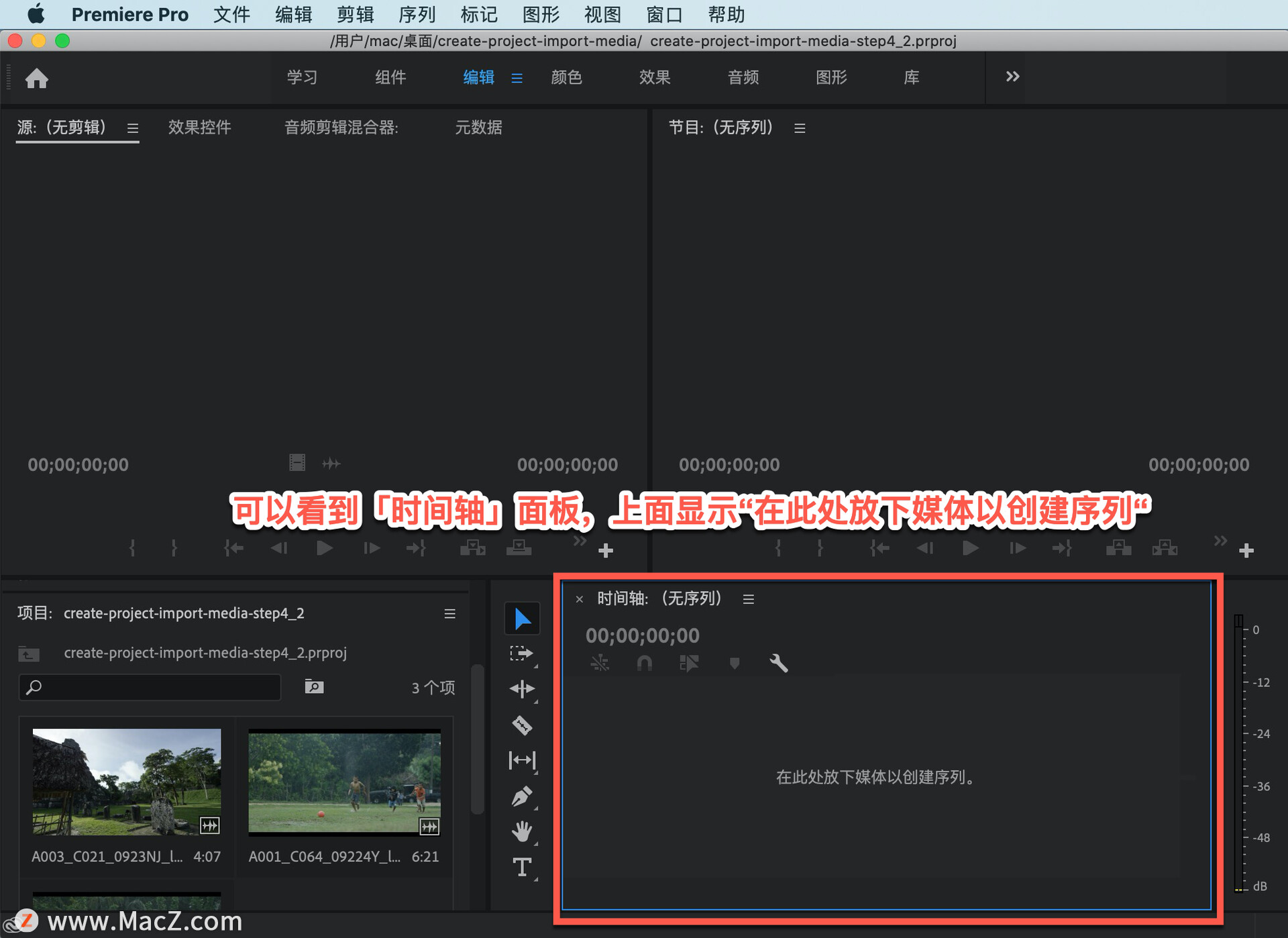Screen dimensions: 1288x938
Task: Open the timeline panel hamburger menu
Action: [749, 599]
